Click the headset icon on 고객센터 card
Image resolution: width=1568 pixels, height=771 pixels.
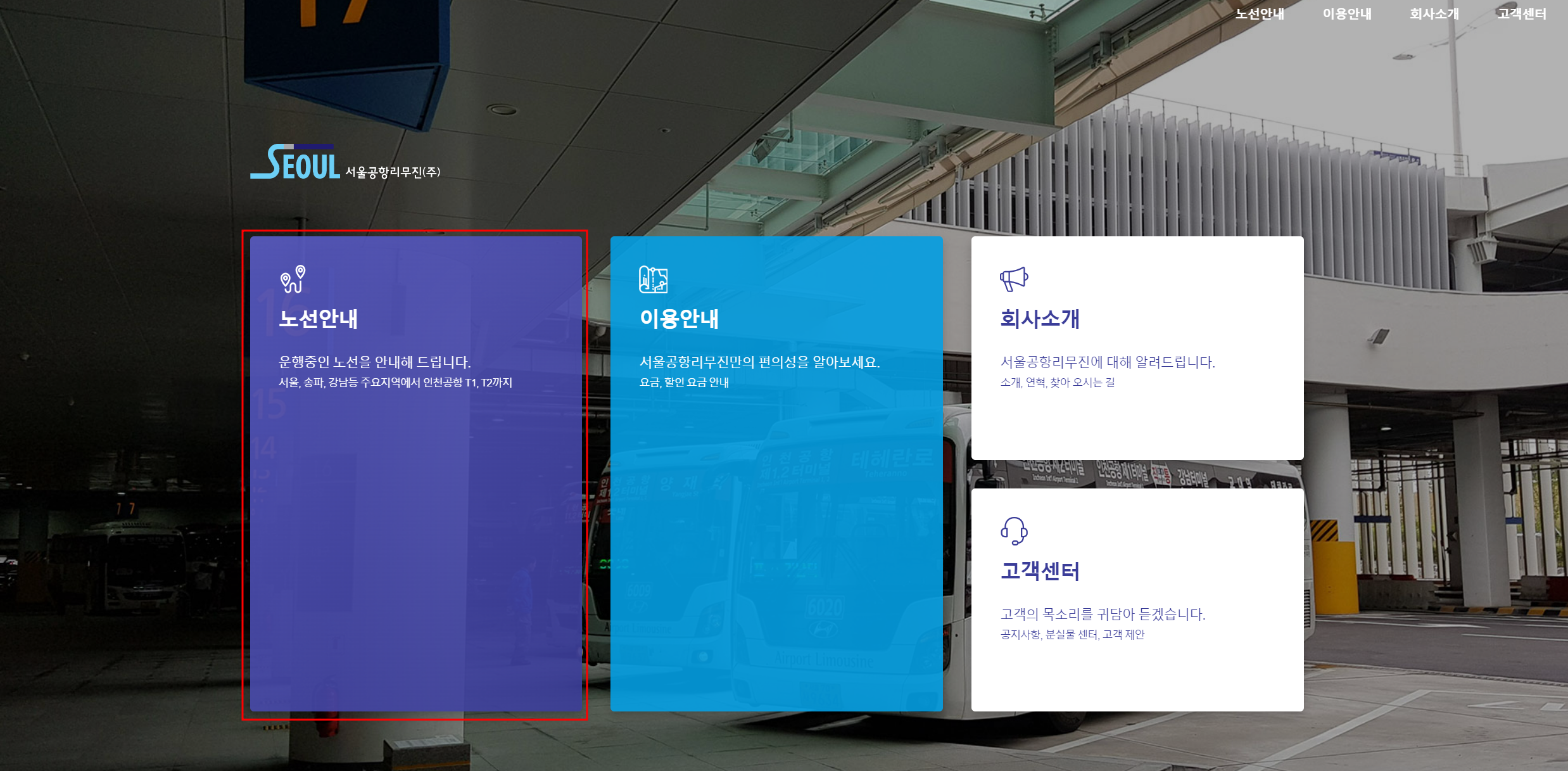point(1014,531)
